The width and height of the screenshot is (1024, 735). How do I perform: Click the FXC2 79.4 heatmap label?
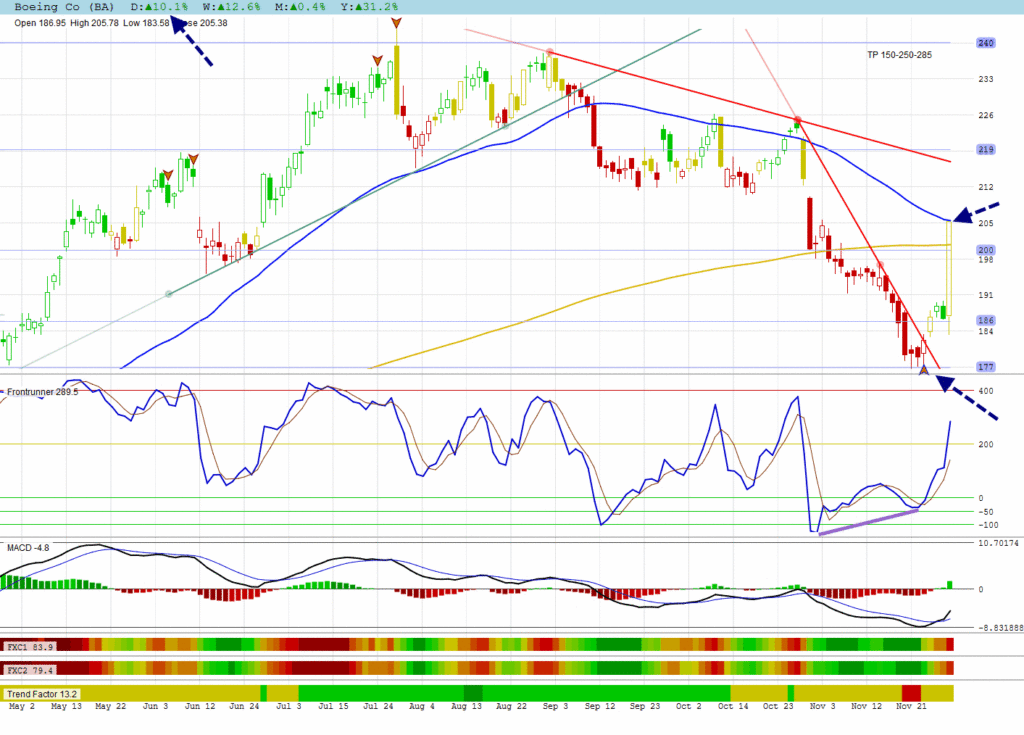coord(30,668)
